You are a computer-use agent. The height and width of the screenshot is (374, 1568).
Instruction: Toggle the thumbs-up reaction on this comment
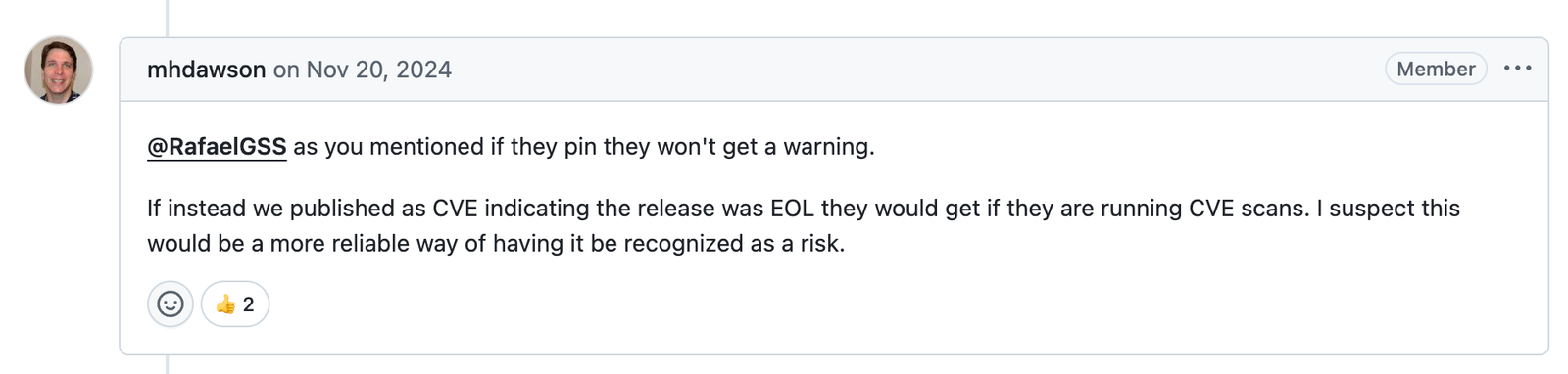[235, 304]
